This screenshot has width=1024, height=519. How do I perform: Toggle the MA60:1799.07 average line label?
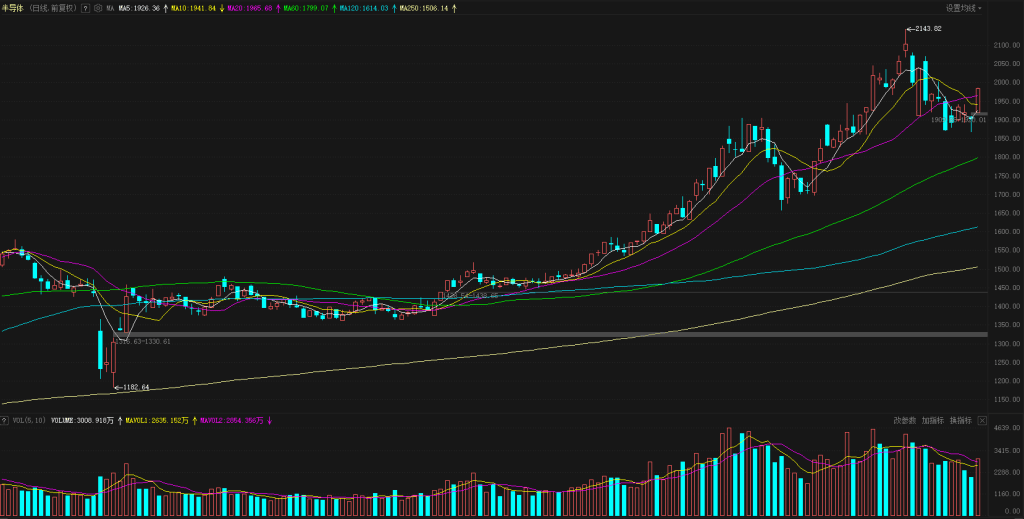[308, 8]
